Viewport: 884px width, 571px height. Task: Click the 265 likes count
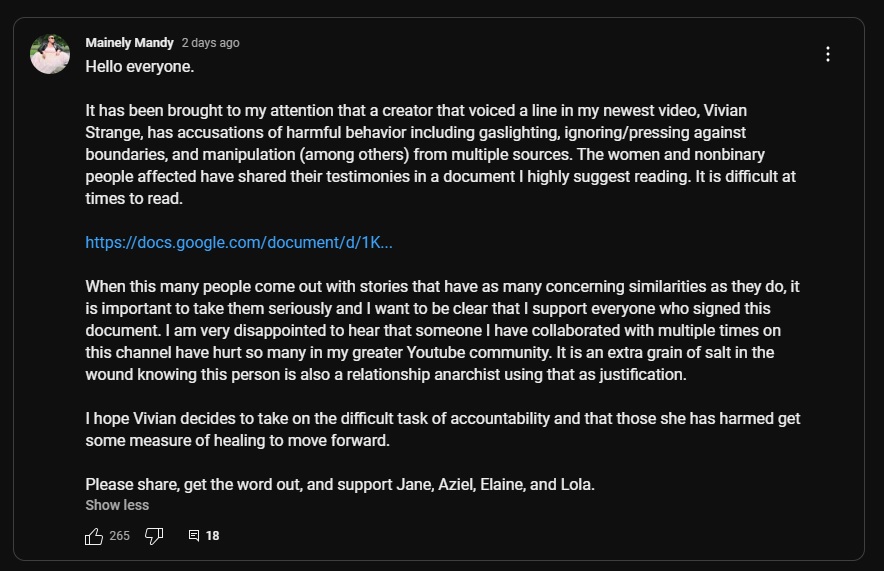click(120, 535)
